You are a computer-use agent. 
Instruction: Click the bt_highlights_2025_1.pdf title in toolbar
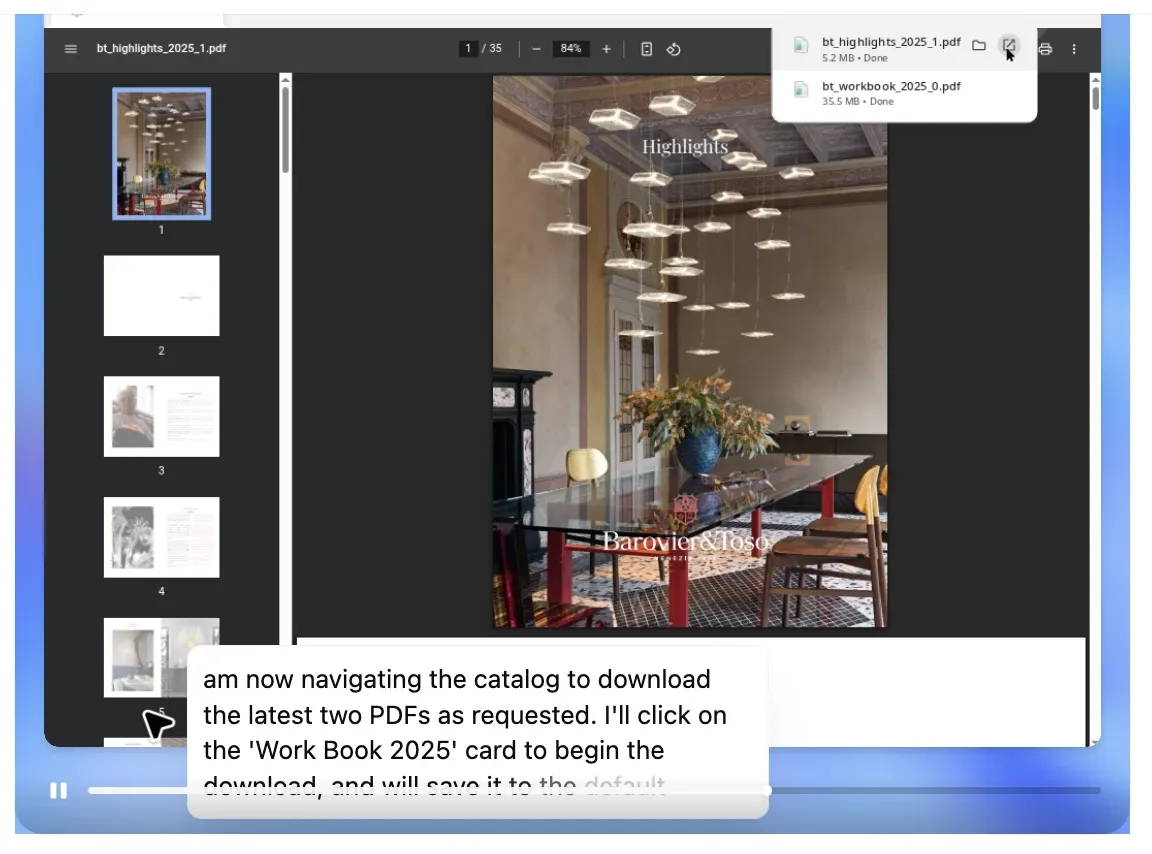162,49
